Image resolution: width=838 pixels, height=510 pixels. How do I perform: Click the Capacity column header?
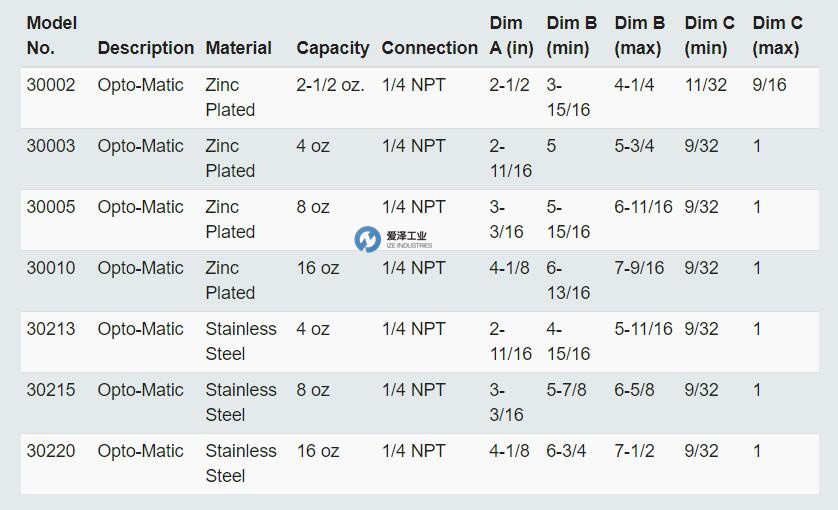pos(333,48)
